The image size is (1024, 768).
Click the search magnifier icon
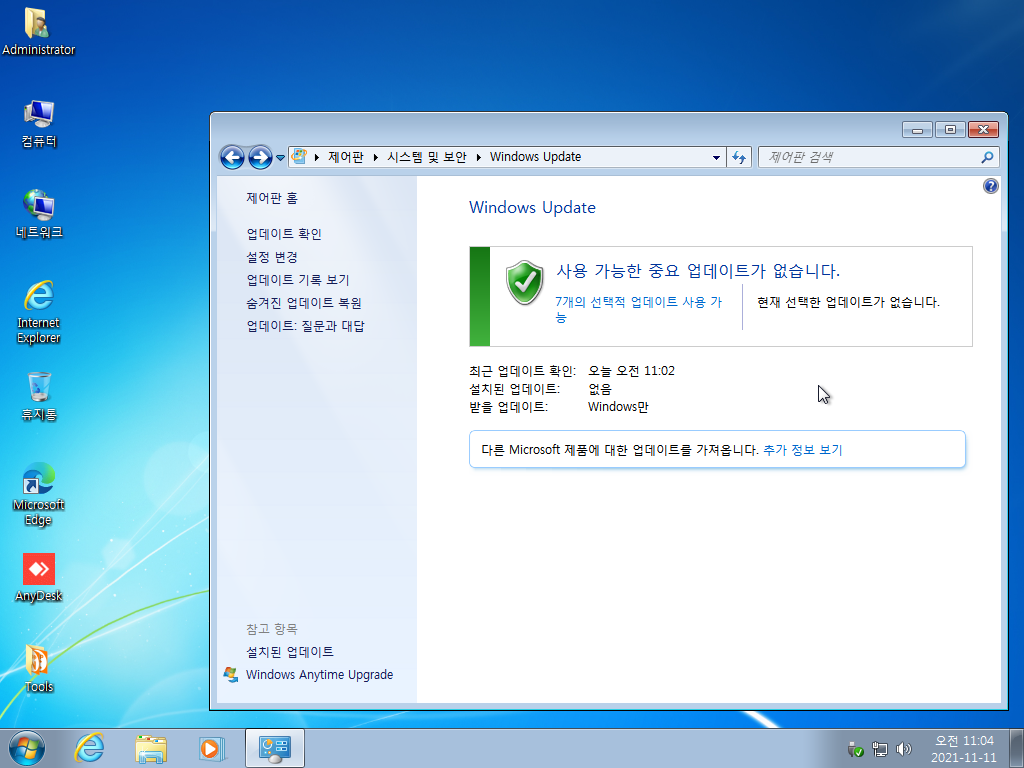click(x=987, y=157)
